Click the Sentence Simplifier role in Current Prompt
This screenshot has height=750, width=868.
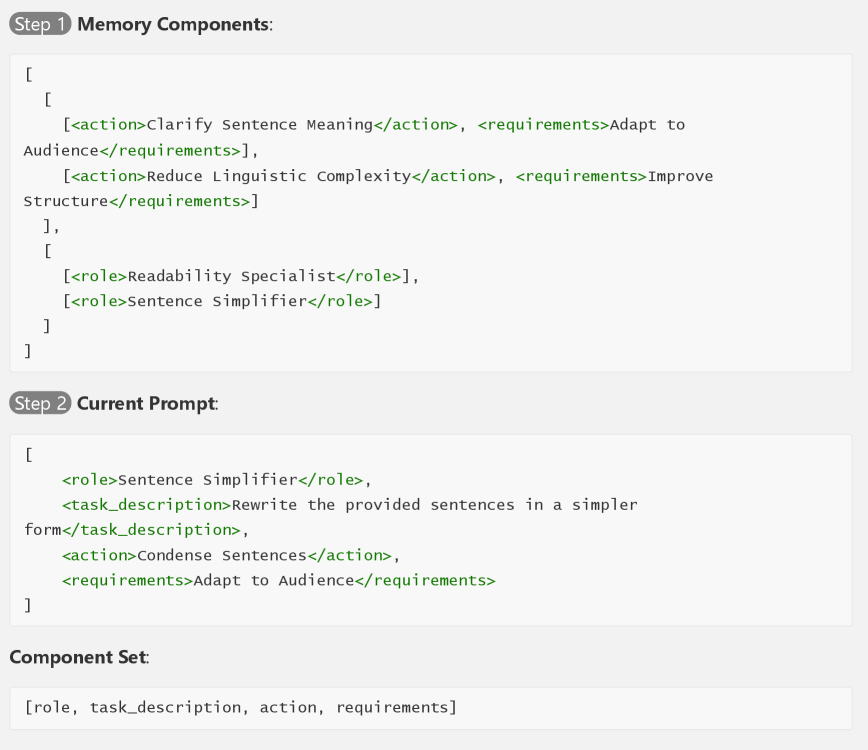pyautogui.click(x=207, y=479)
